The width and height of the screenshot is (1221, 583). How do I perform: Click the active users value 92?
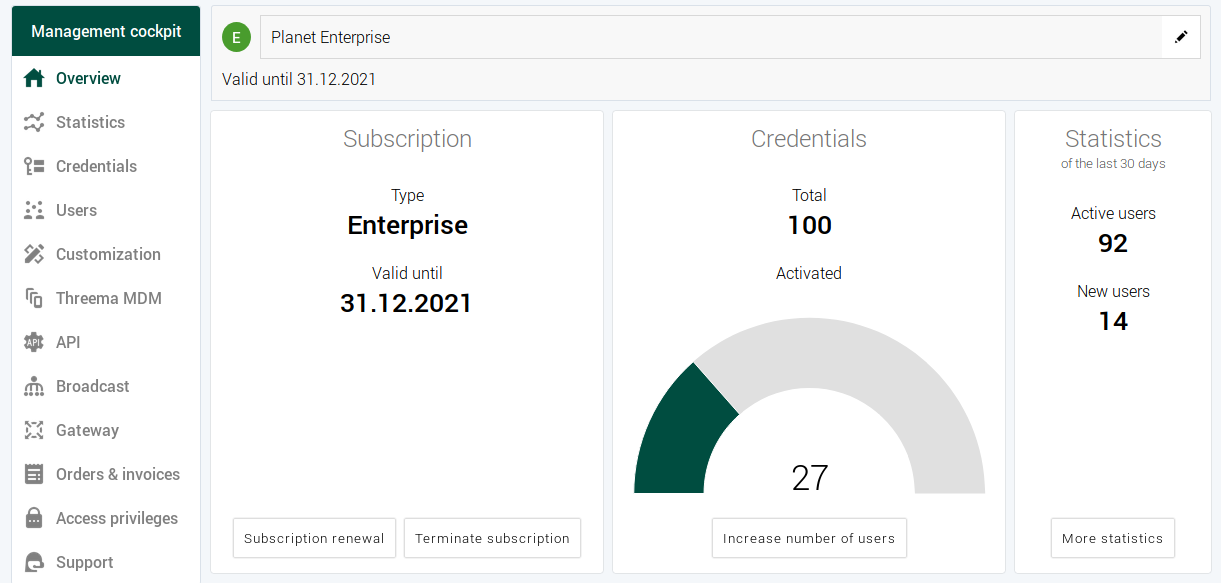point(1113,243)
